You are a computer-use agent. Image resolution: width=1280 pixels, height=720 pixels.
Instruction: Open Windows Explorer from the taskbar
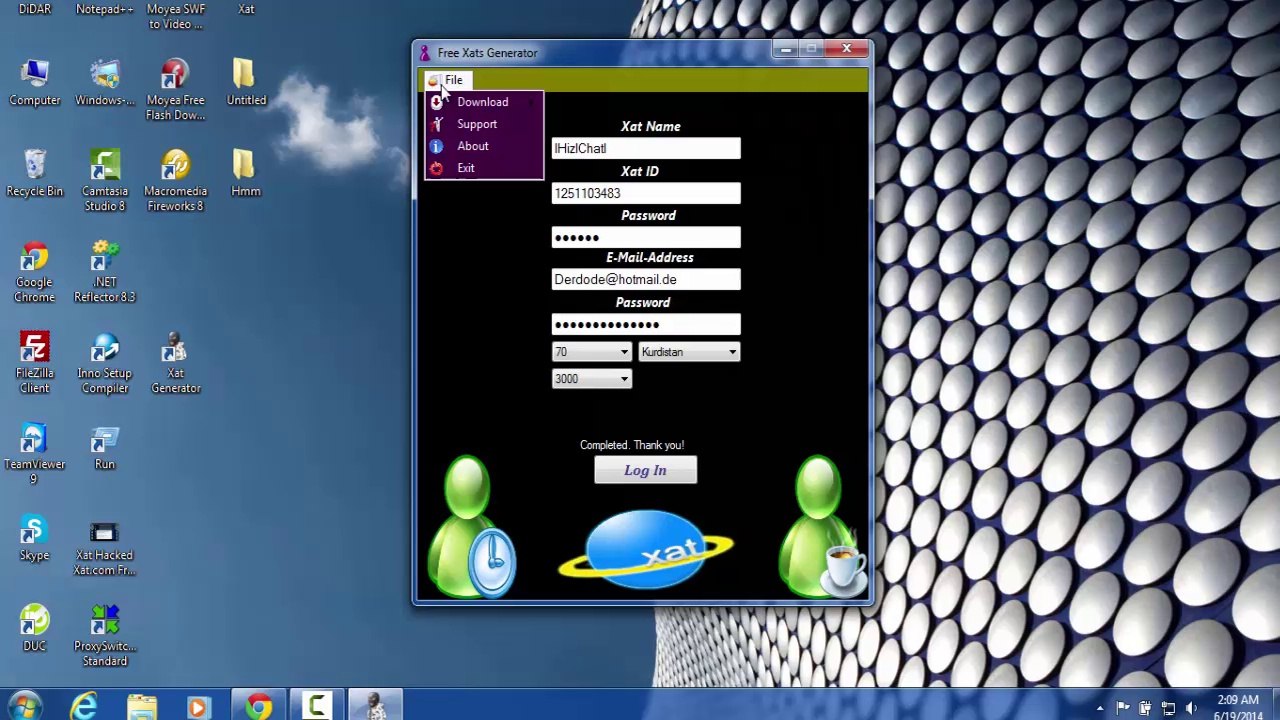142,707
